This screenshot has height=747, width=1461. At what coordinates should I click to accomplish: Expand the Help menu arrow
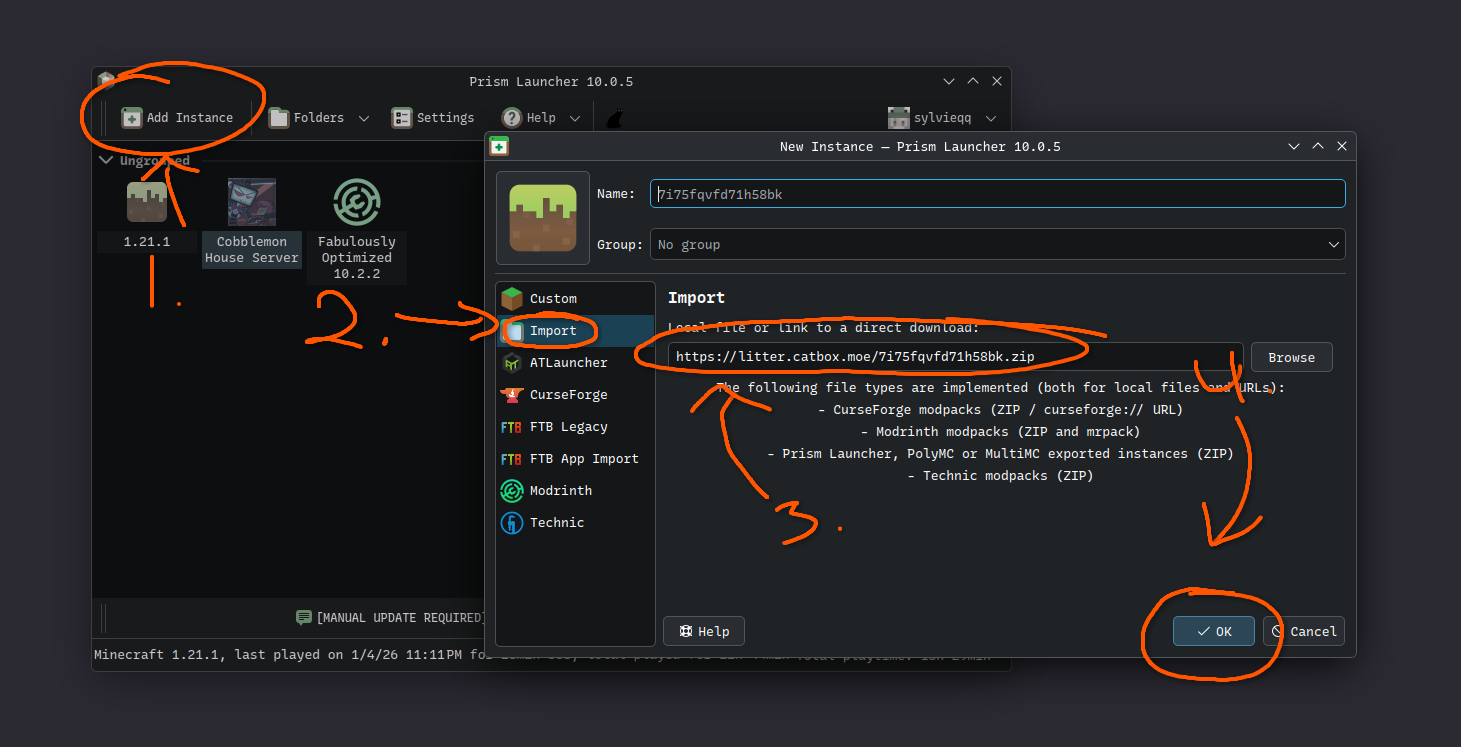click(x=575, y=118)
